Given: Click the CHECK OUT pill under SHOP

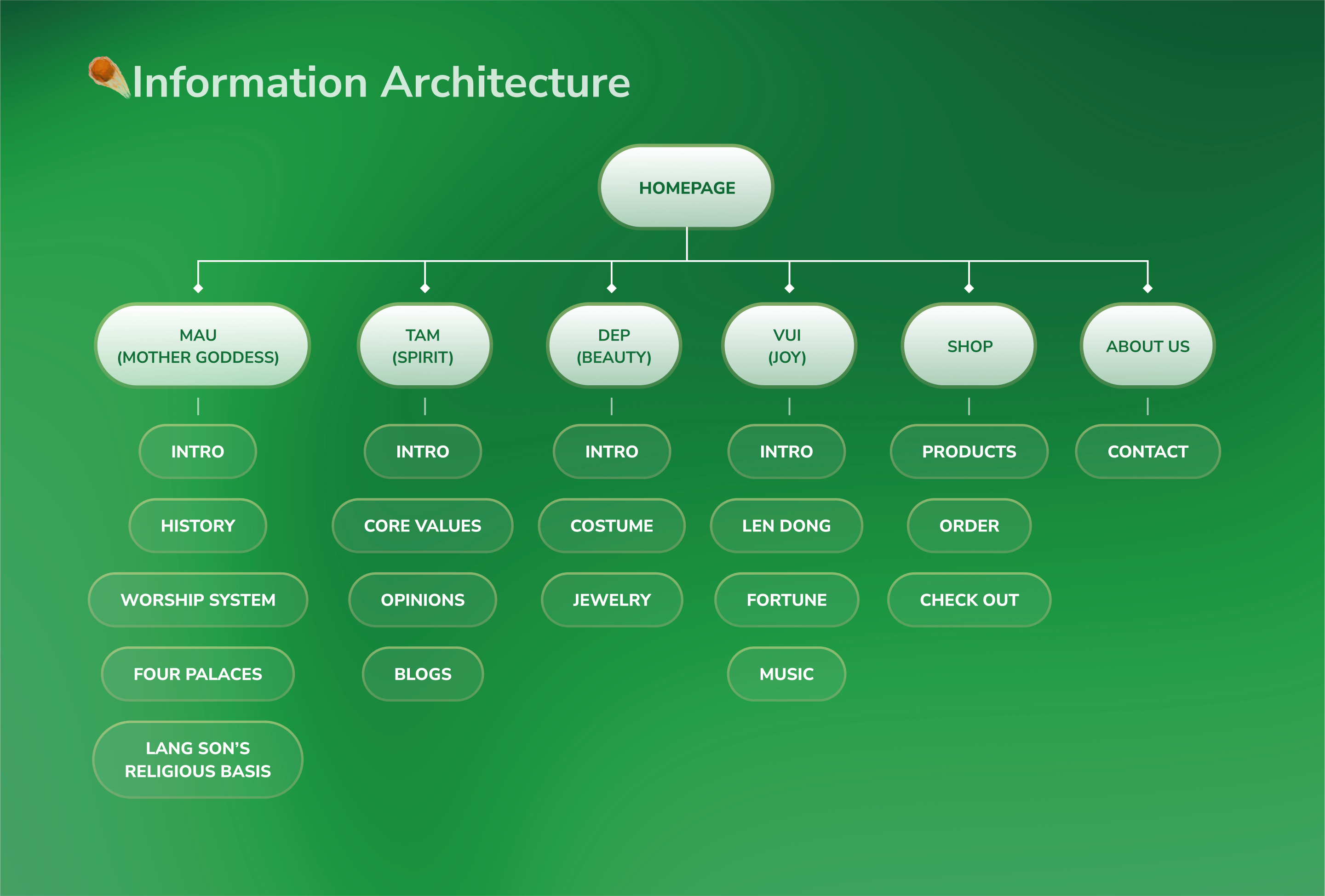Looking at the screenshot, I should [x=969, y=599].
